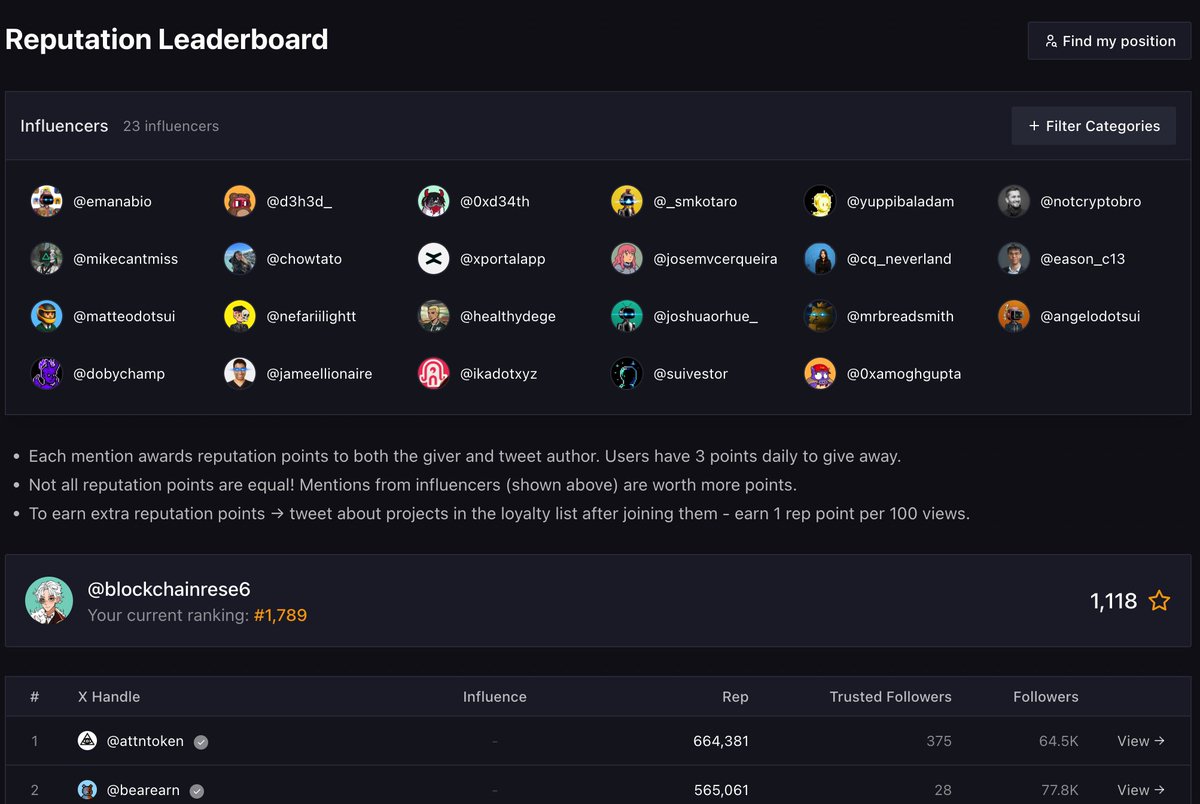This screenshot has height=804, width=1200.
Task: Click the #1,789 ranking link
Action: coord(280,615)
